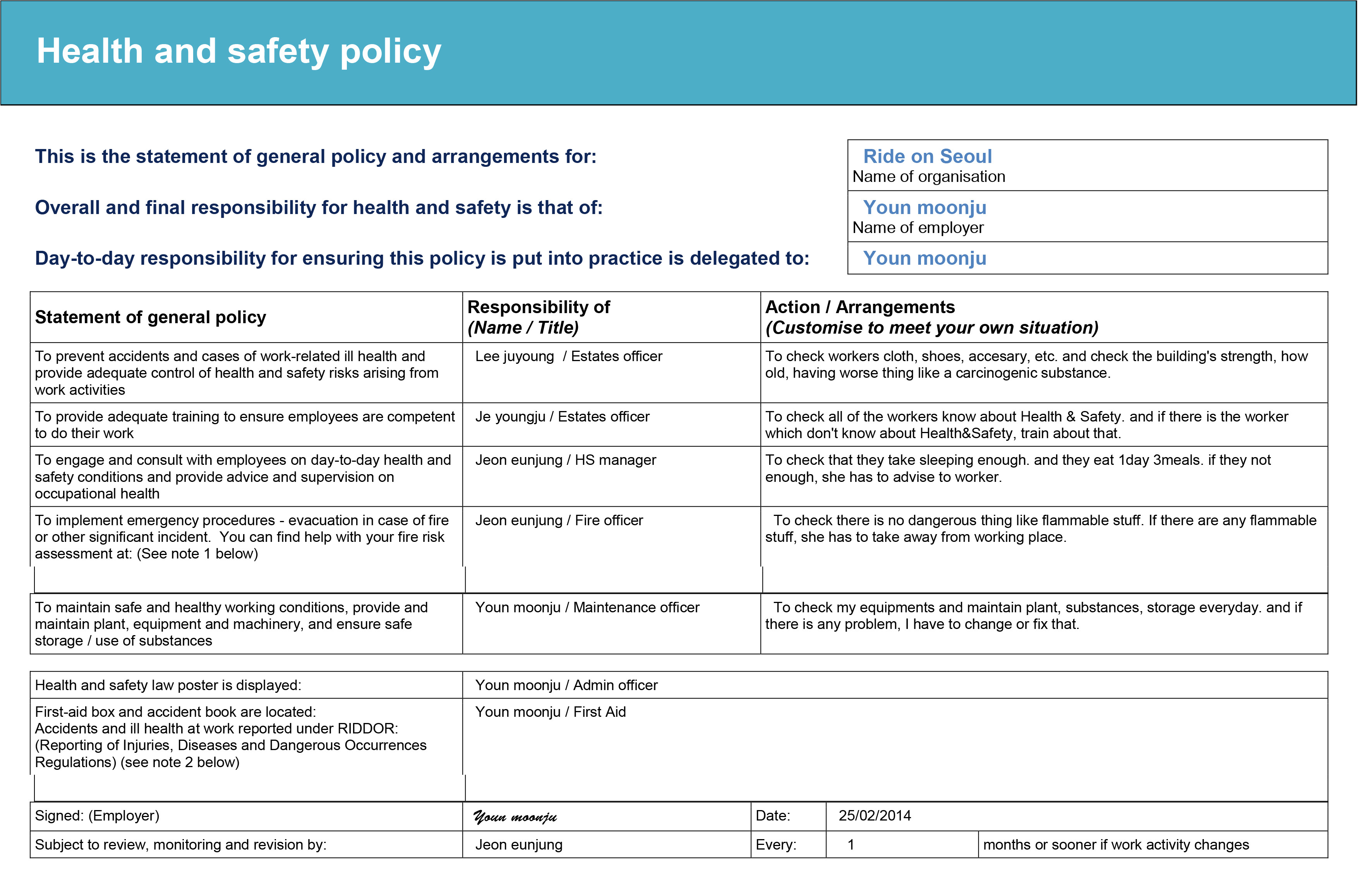Click the action text about sleeping and meals
Viewport: 1358px width, 896px height.
click(1017, 469)
